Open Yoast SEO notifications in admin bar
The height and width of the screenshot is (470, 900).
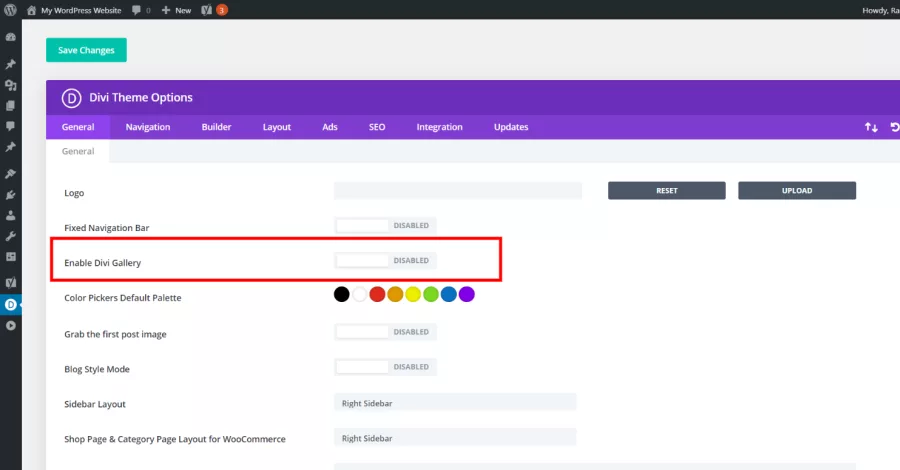coord(214,10)
